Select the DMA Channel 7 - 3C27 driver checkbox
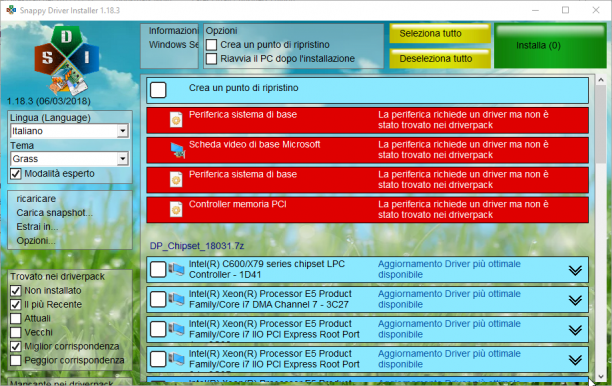The height and width of the screenshot is (386, 612). coord(158,299)
